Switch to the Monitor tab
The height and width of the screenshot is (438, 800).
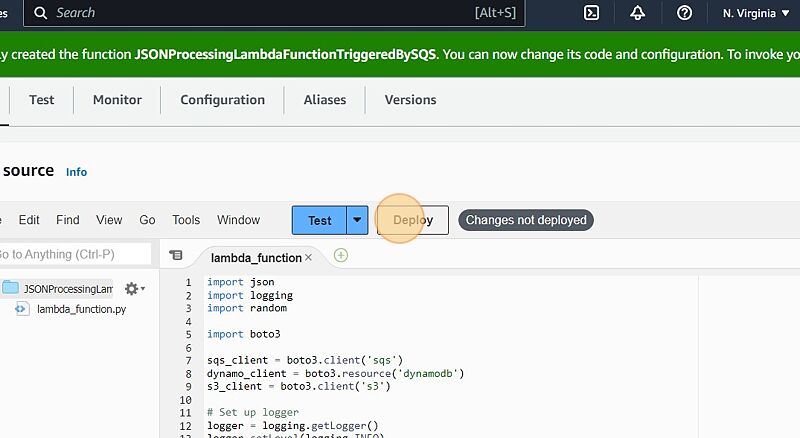click(117, 100)
